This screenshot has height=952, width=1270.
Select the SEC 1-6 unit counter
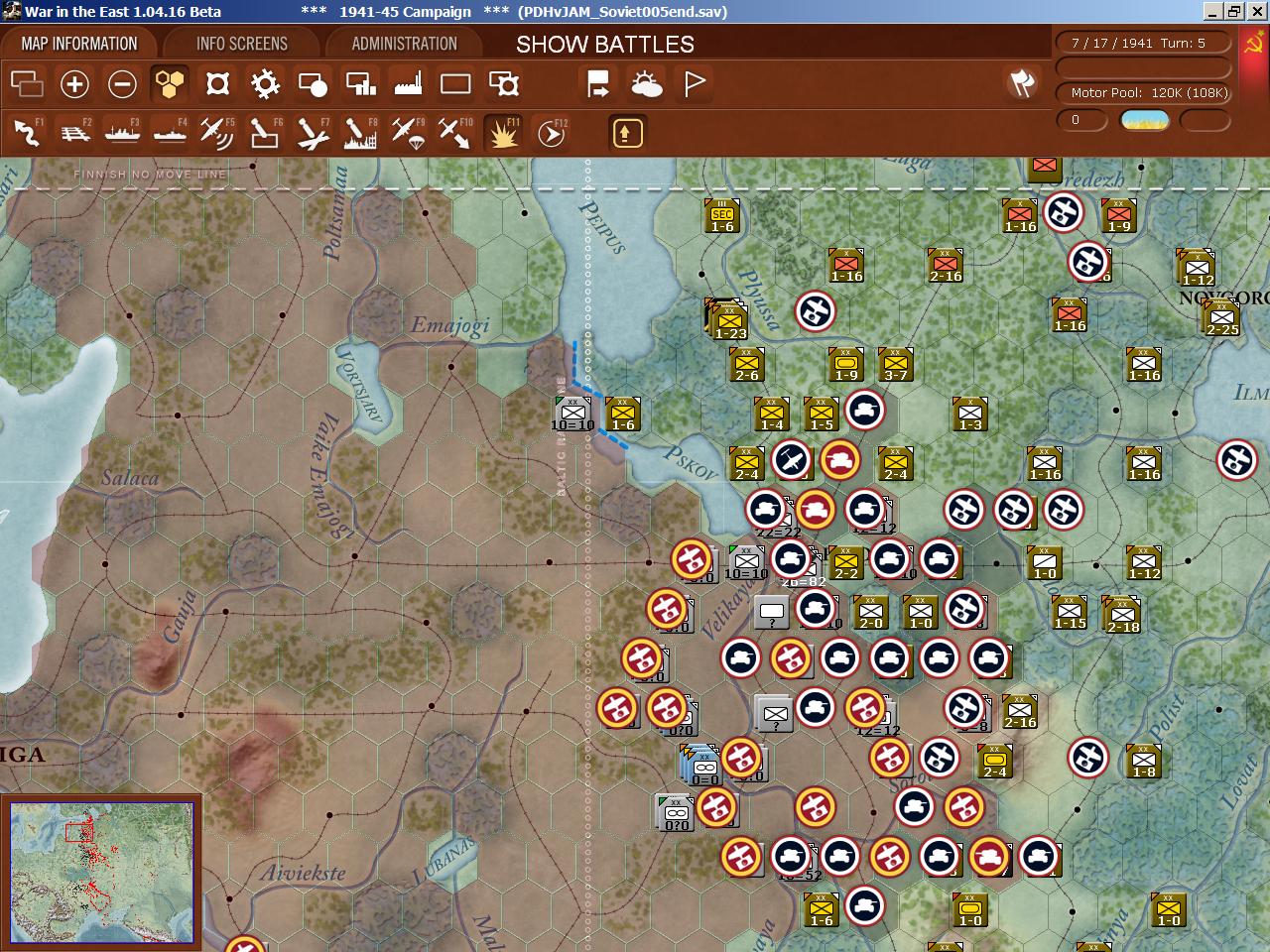[x=722, y=216]
